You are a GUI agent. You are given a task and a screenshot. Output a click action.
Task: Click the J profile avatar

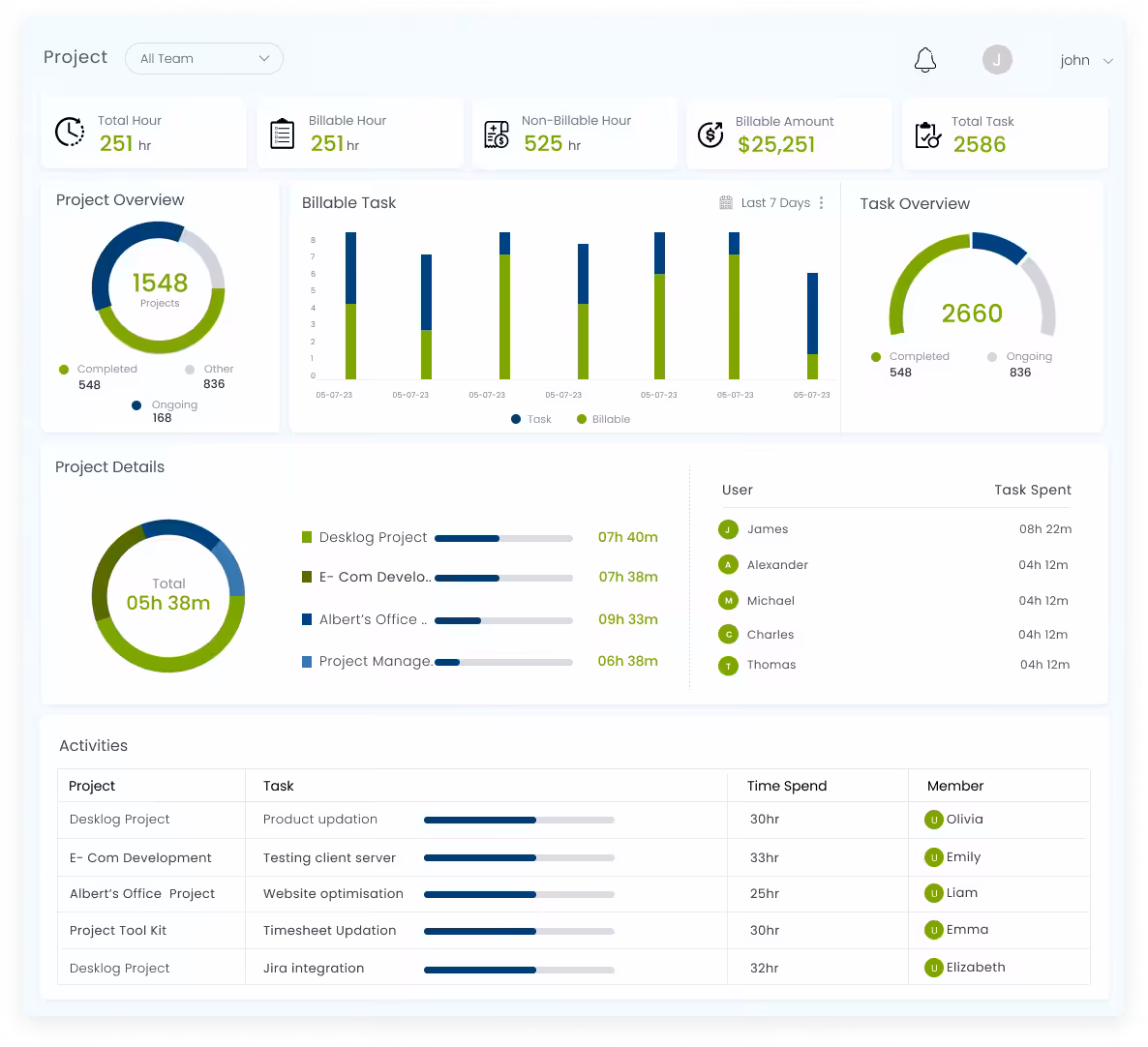pos(997,60)
